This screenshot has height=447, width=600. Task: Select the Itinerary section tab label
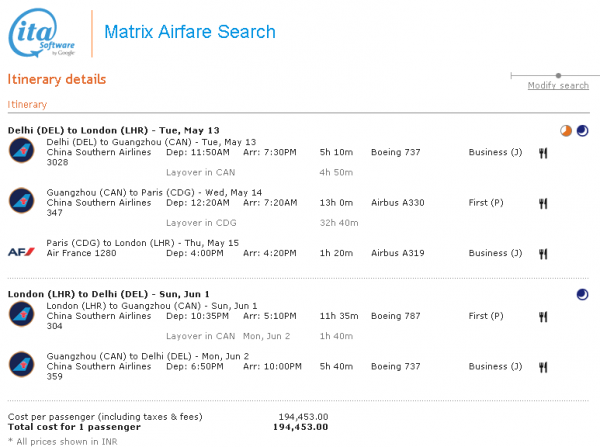27,104
